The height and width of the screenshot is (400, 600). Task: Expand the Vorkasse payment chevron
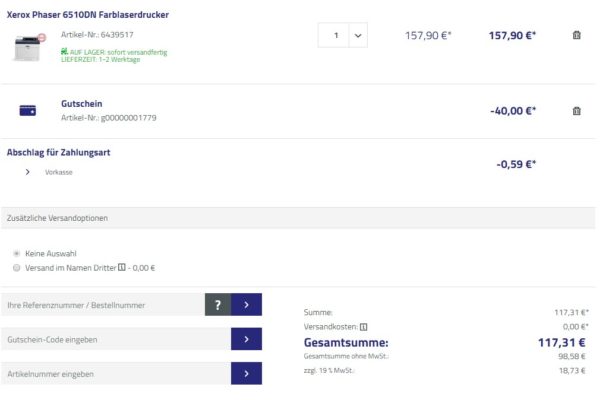coord(27,172)
